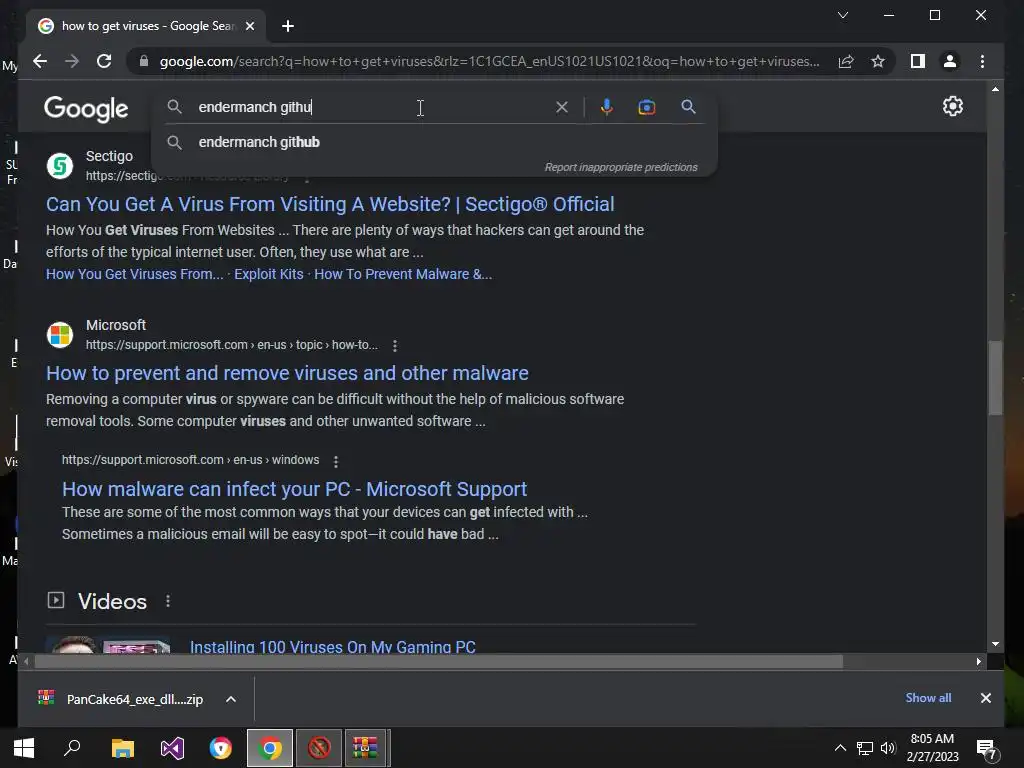Viewport: 1024px width, 768px height.
Task: Open 'How malware can infect your PC' result
Action: 295,489
